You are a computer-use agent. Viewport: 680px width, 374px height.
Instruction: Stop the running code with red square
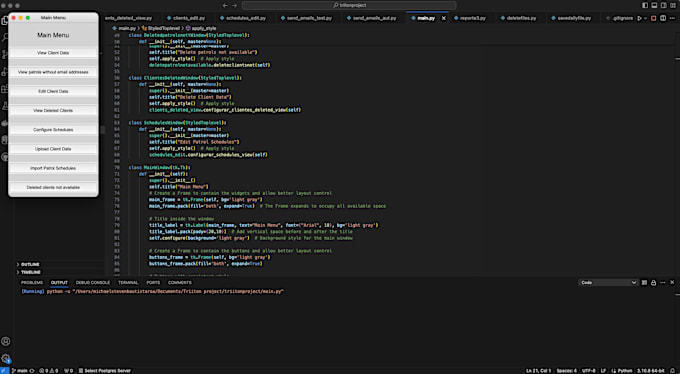pyautogui.click(x=654, y=18)
